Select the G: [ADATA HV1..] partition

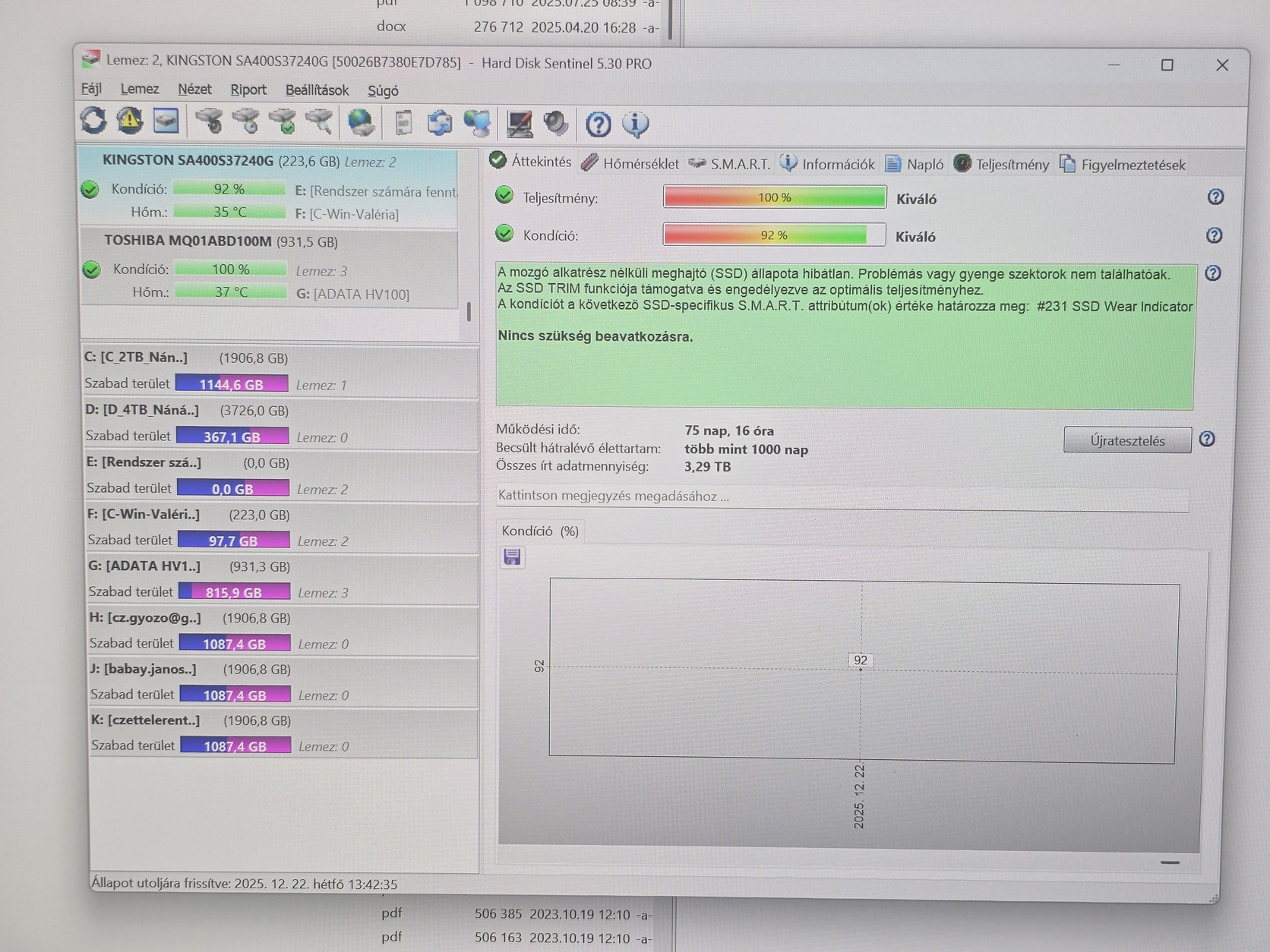pos(283,579)
